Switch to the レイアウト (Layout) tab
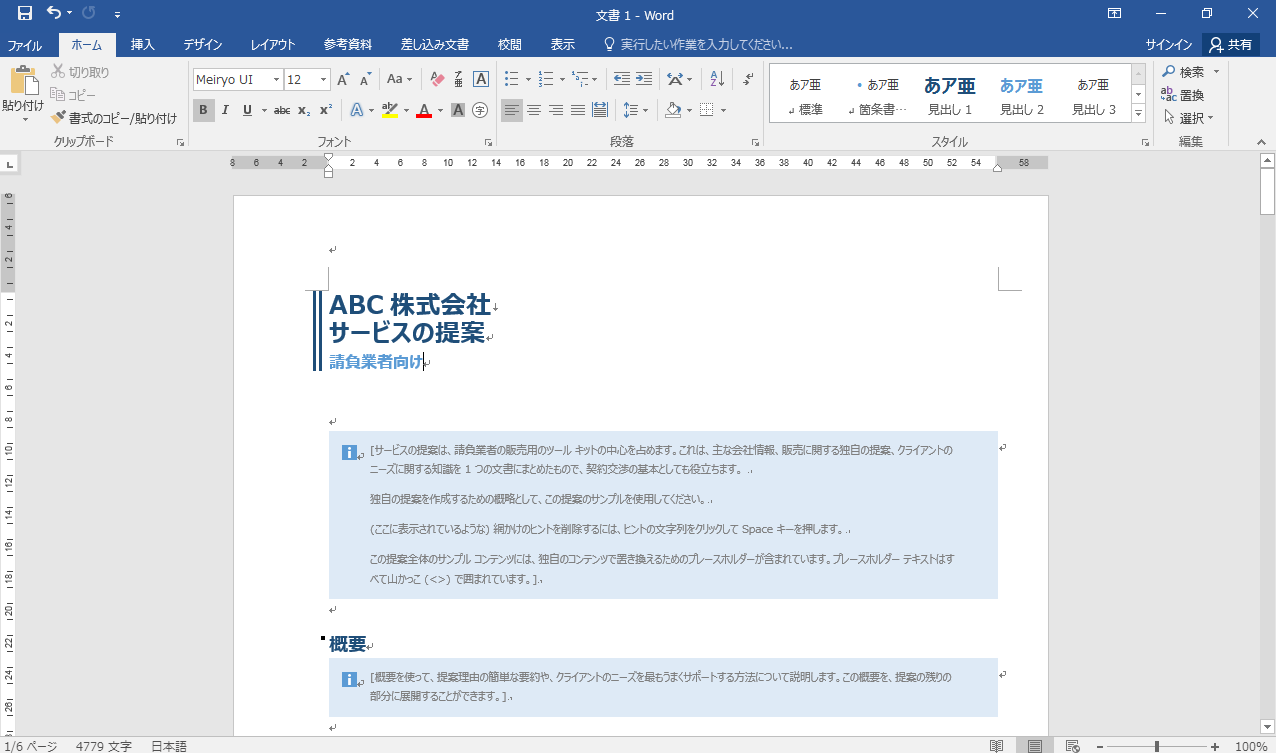 click(273, 45)
